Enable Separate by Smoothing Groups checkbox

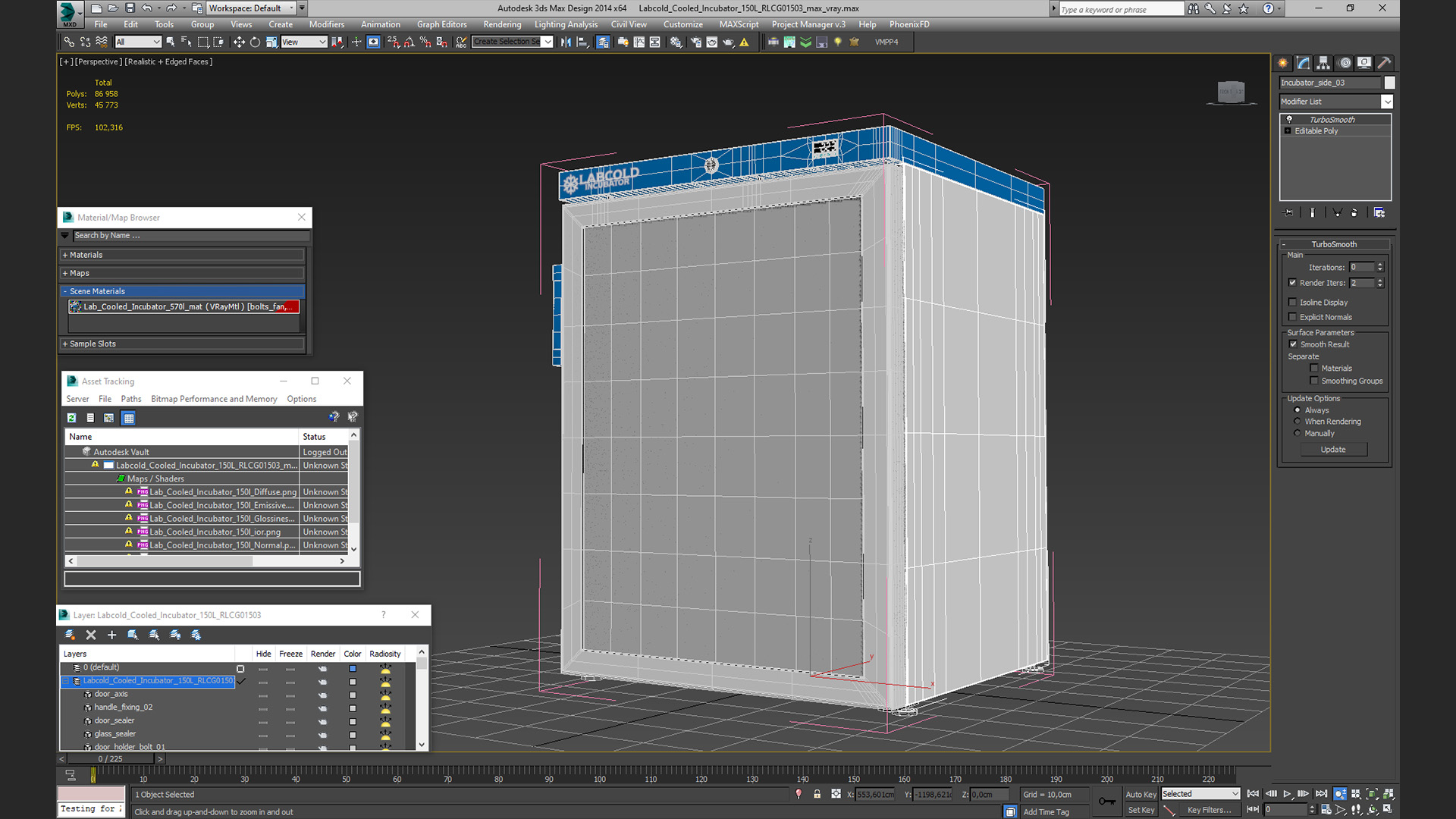[x=1313, y=381]
